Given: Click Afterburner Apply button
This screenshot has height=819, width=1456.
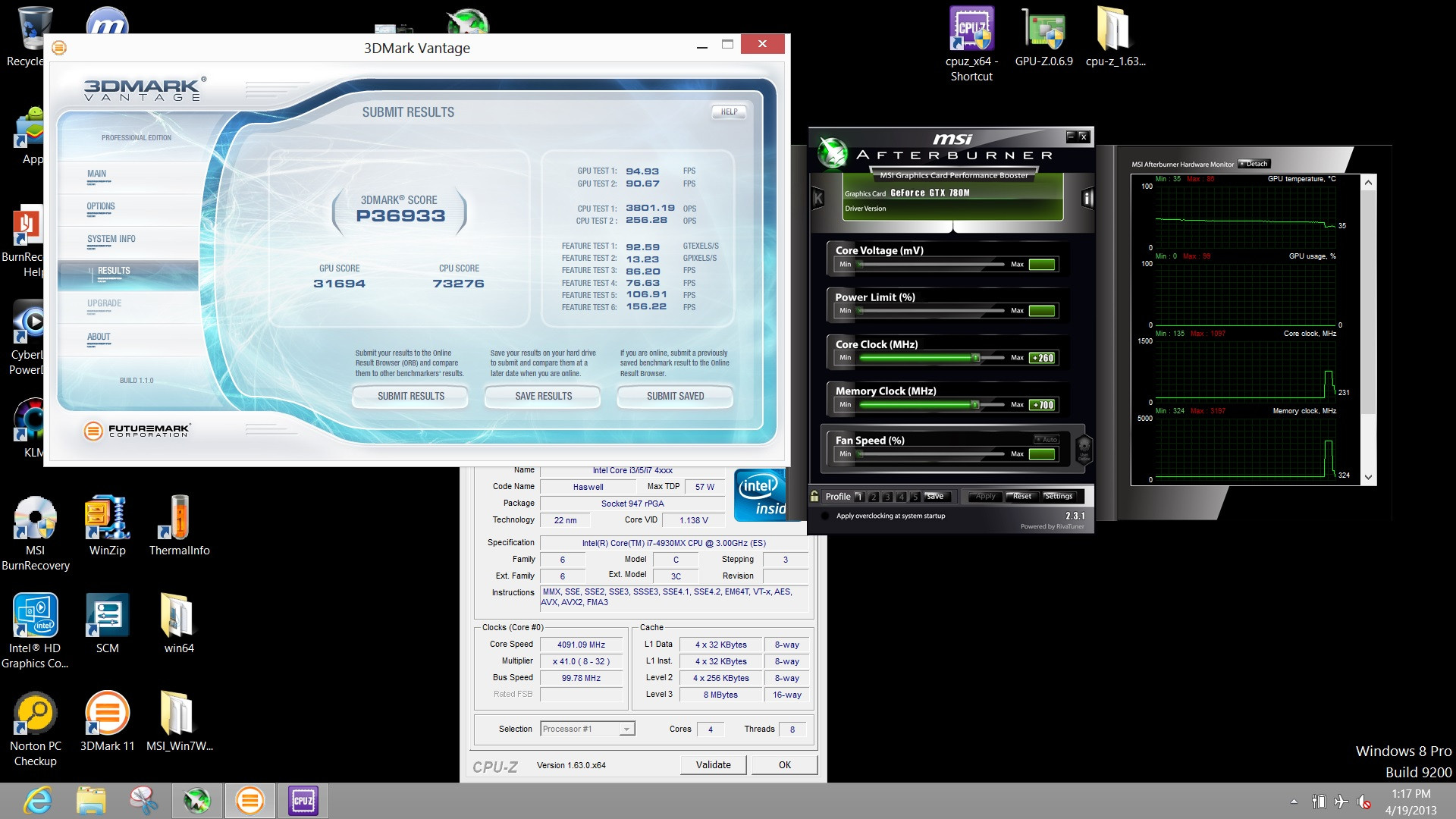Looking at the screenshot, I should [985, 497].
